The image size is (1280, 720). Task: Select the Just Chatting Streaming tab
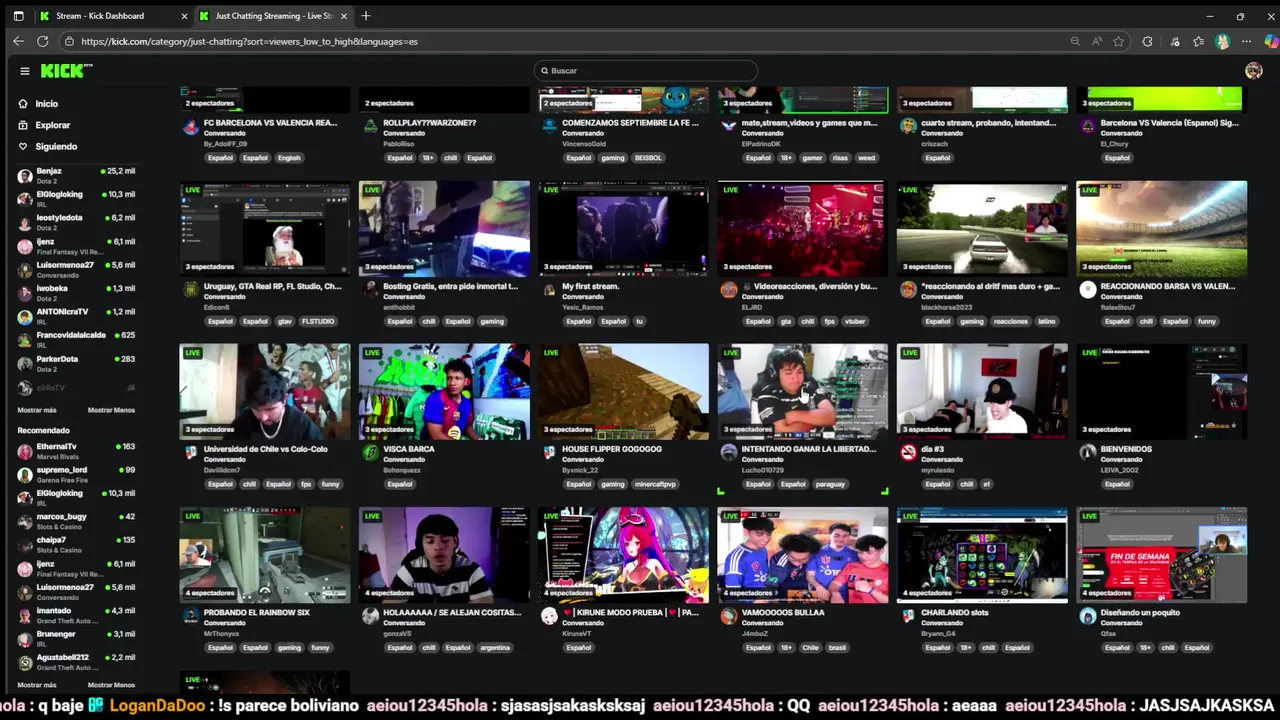click(274, 16)
